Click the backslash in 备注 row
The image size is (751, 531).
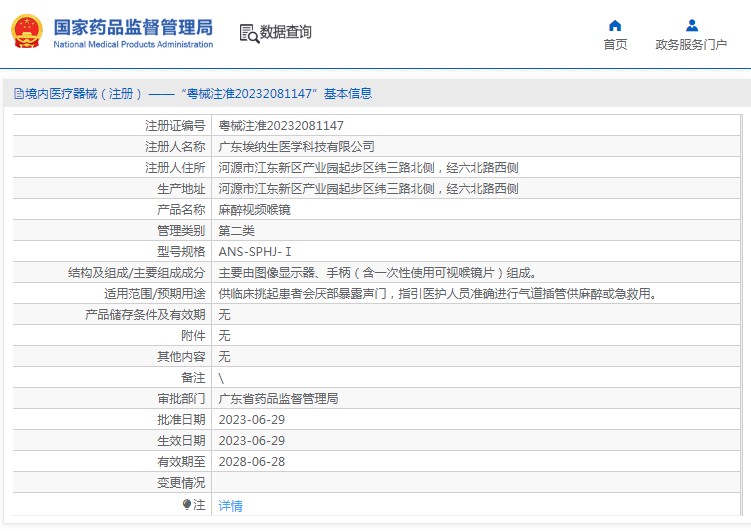point(221,378)
